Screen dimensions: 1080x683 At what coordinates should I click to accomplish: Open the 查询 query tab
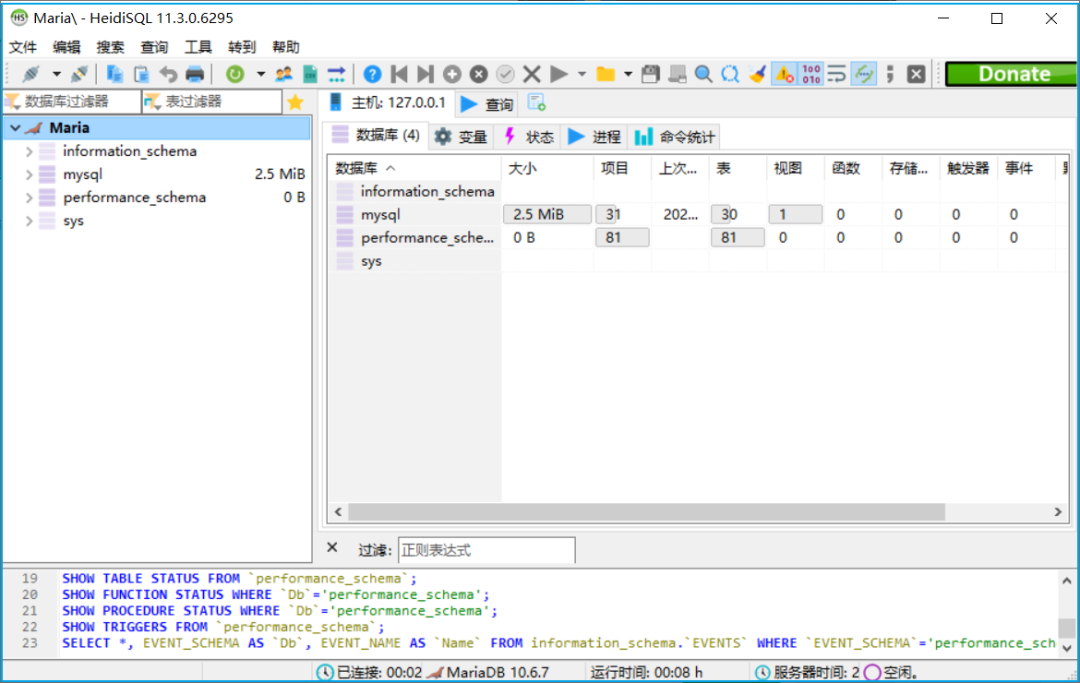(x=487, y=104)
